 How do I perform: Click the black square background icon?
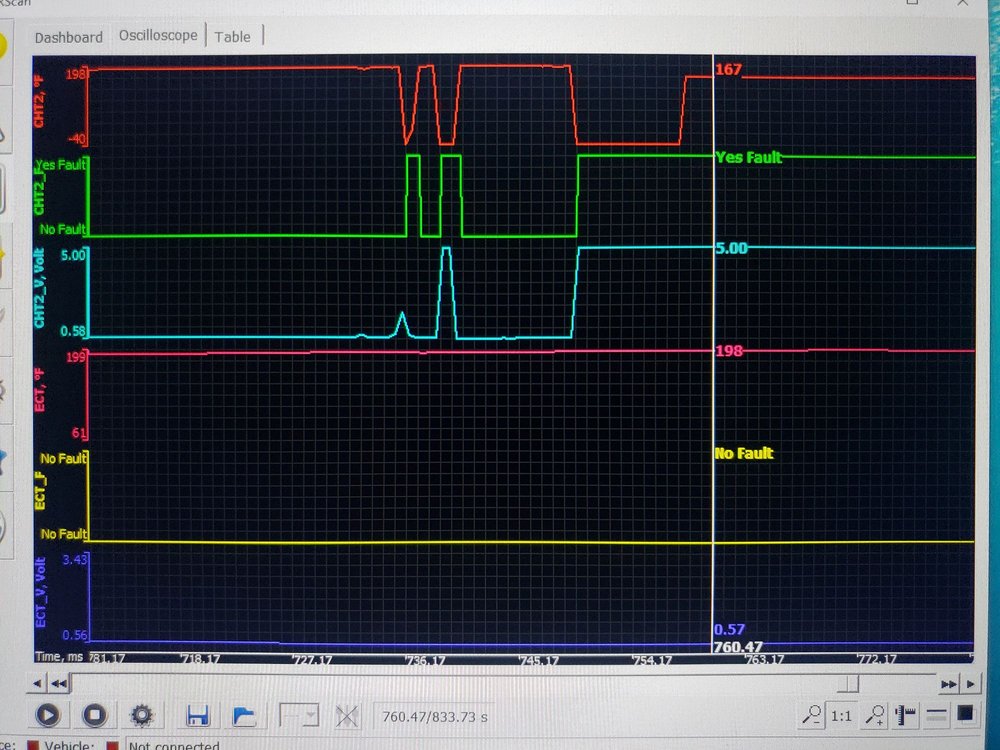965,714
